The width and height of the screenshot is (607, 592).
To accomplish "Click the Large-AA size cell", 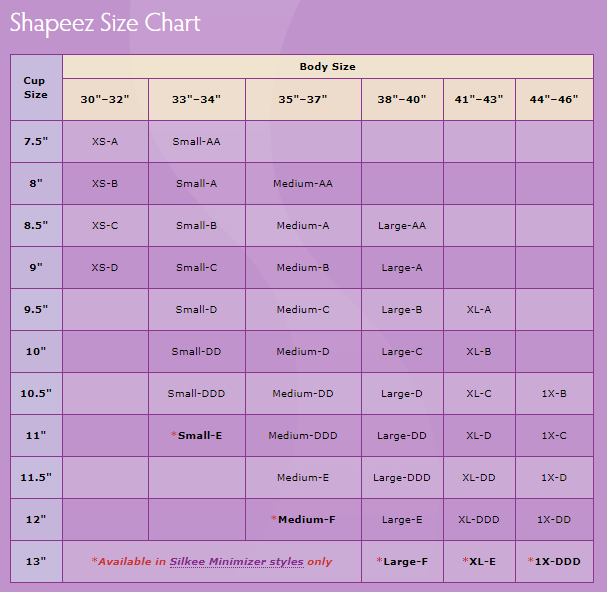I will 402,226.
